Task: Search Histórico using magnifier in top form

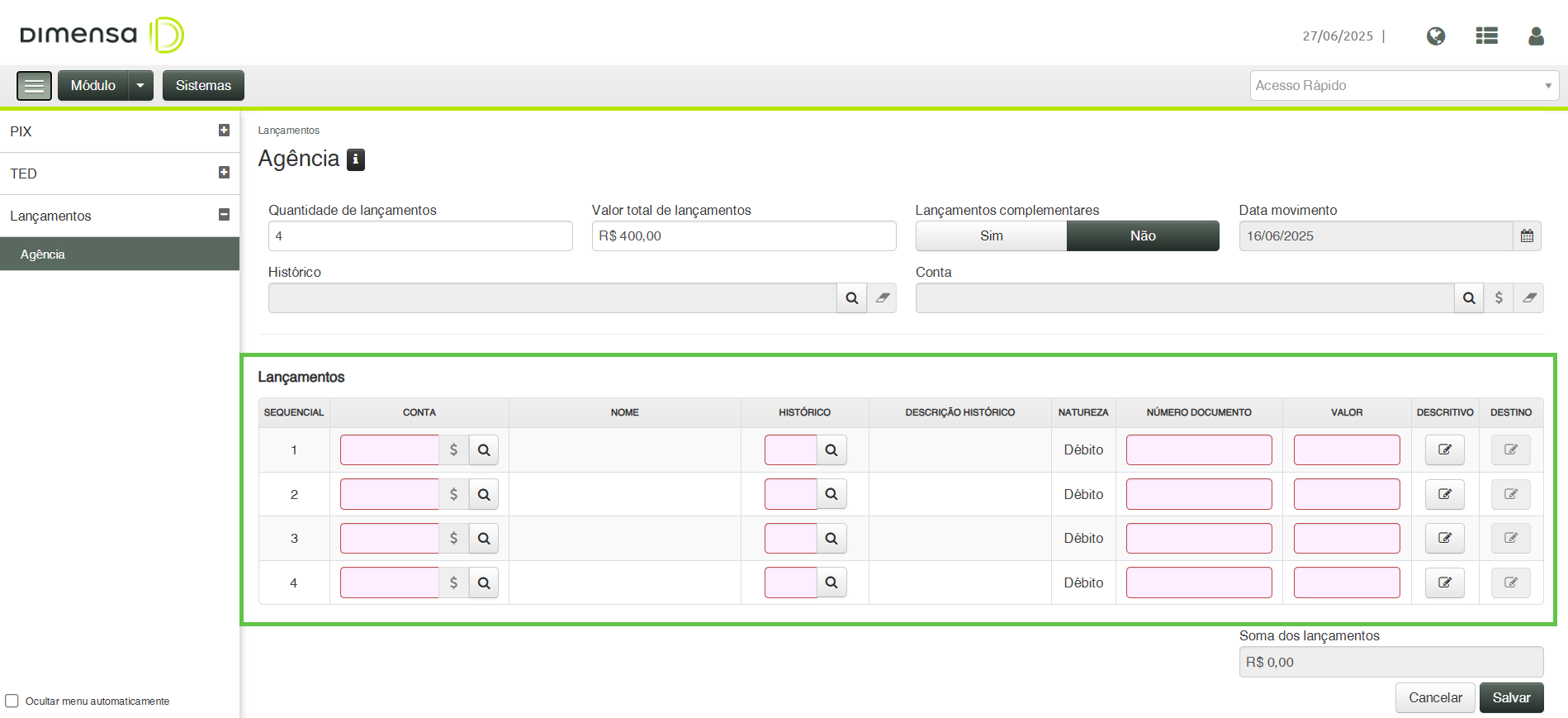Action: [851, 298]
